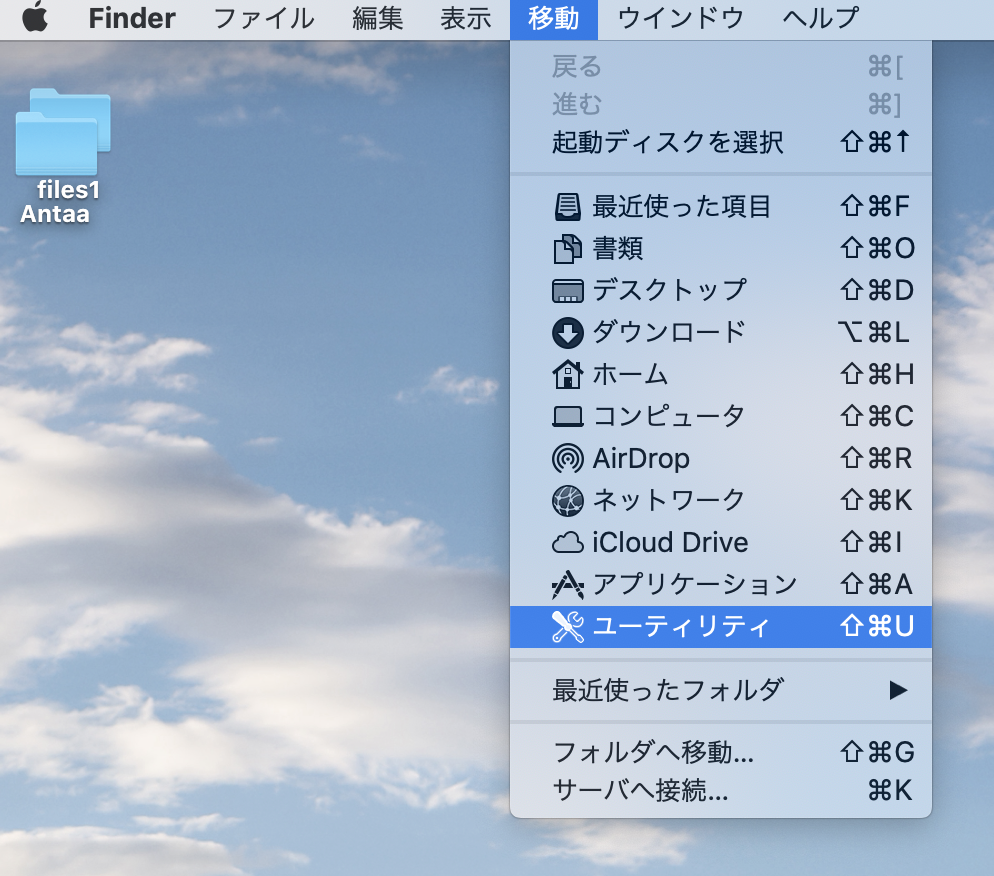Viewport: 994px width, 876px height.
Task: Click the Recents (最近使った項目) drawer icon
Action: 567,207
